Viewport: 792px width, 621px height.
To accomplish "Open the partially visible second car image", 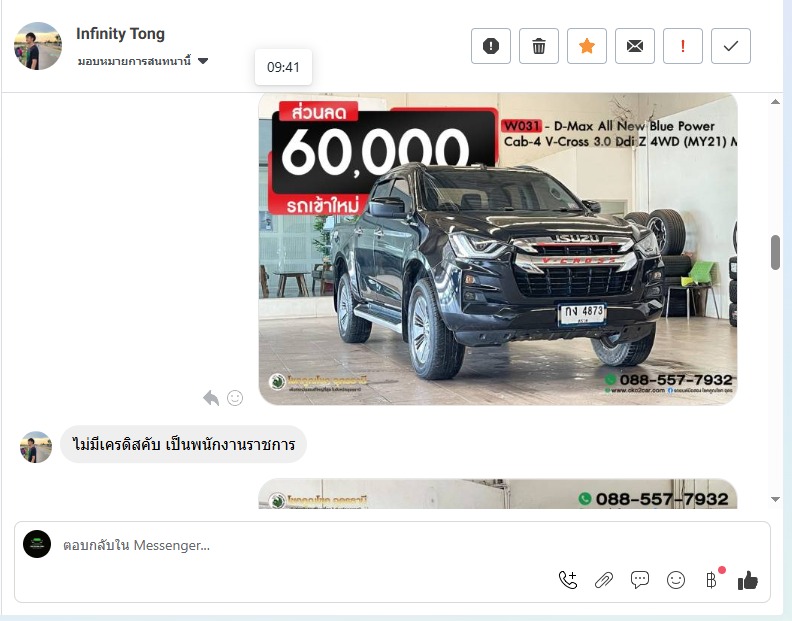I will [x=498, y=494].
